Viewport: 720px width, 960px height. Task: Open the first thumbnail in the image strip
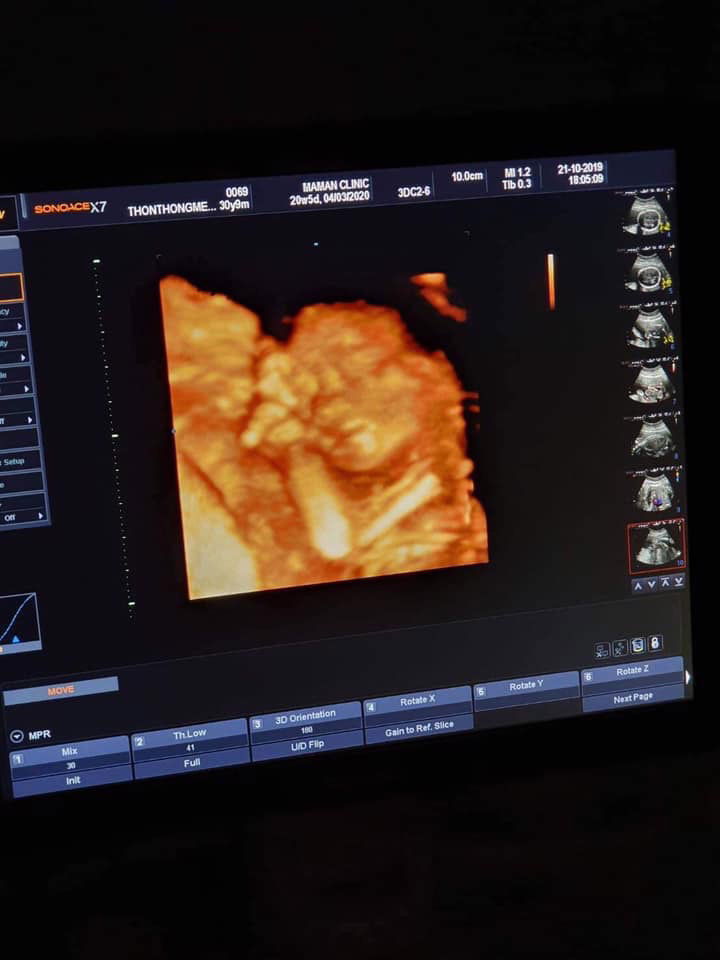pyautogui.click(x=647, y=214)
